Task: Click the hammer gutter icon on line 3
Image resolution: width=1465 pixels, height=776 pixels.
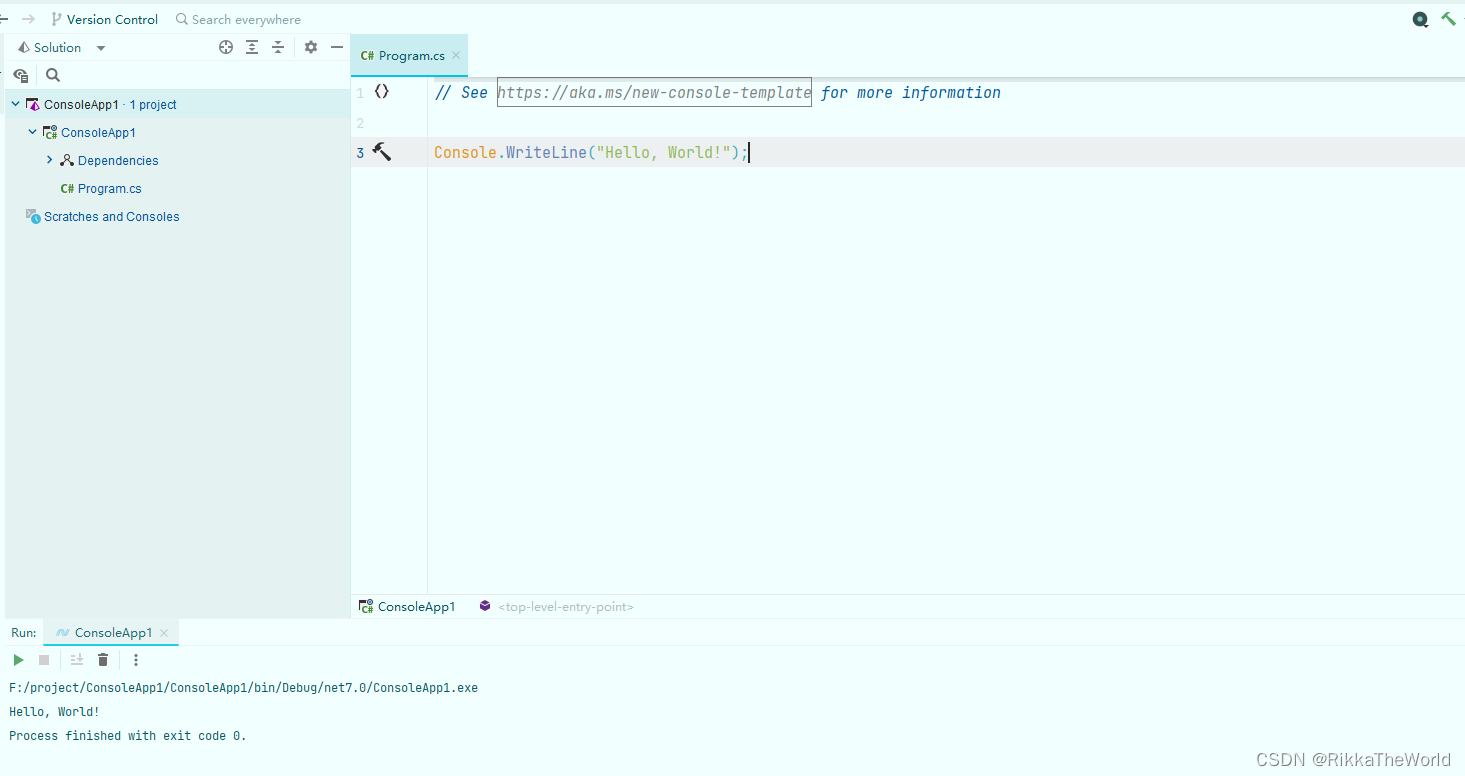Action: point(382,151)
